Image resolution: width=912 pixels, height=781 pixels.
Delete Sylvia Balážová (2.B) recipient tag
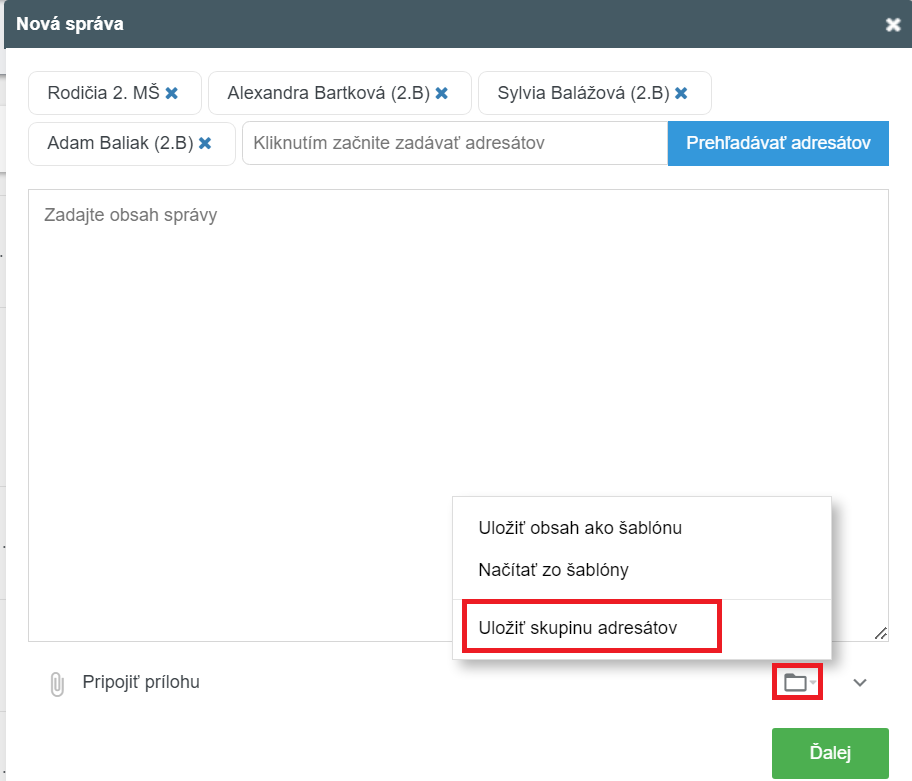coord(681,93)
